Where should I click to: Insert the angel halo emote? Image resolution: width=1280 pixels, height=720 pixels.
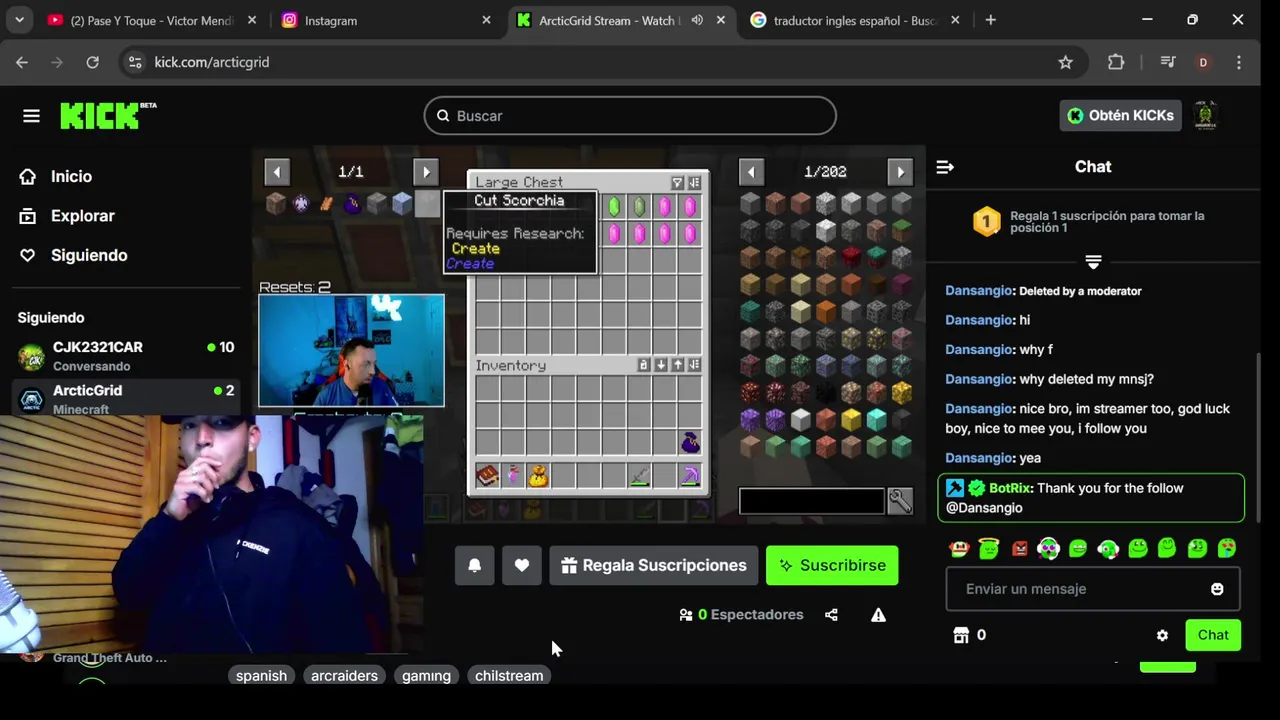point(989,548)
